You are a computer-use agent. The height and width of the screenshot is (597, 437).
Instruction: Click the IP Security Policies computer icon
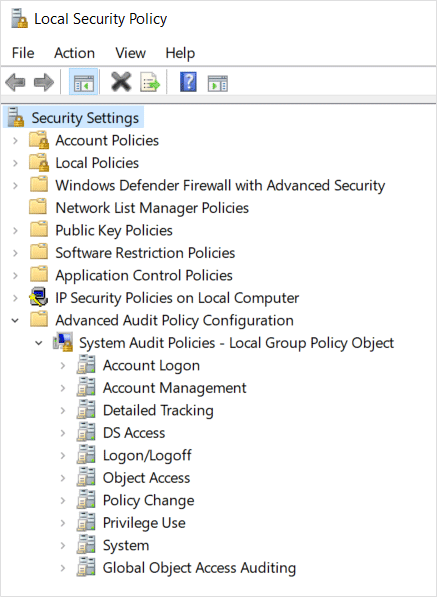[39, 297]
